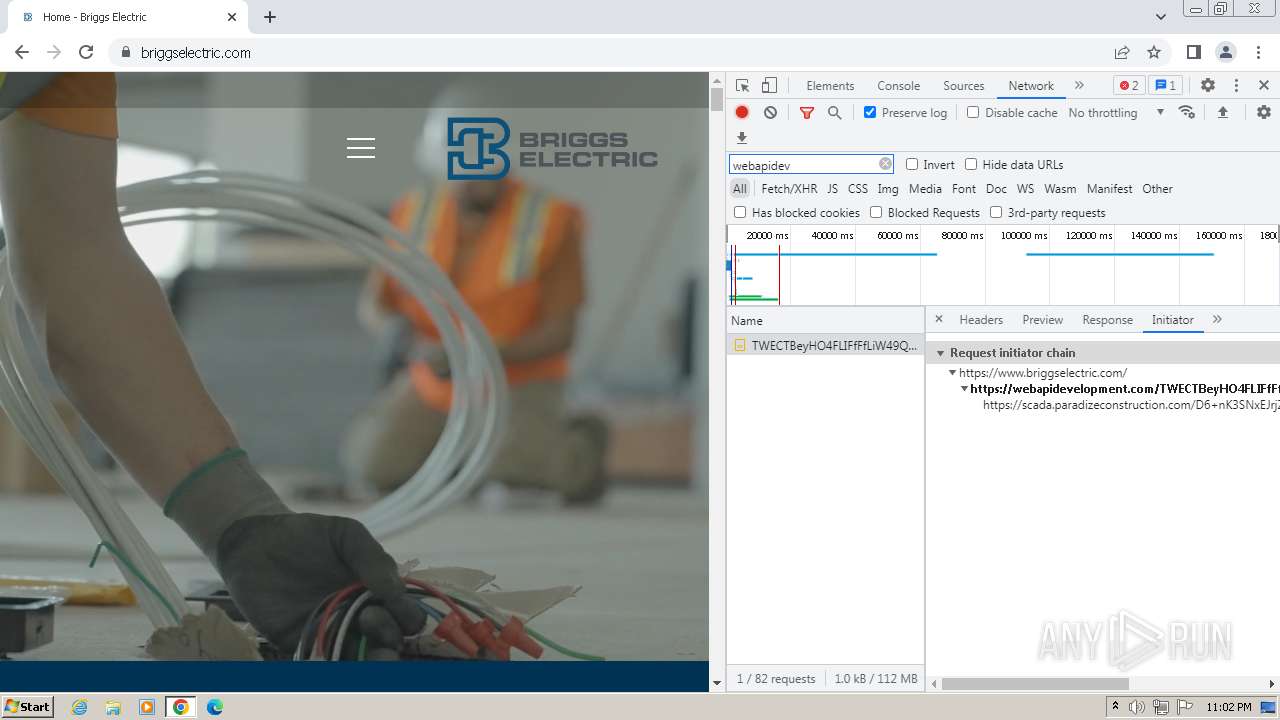This screenshot has height=720, width=1280.
Task: Open the Headers tab of the request
Action: point(981,320)
